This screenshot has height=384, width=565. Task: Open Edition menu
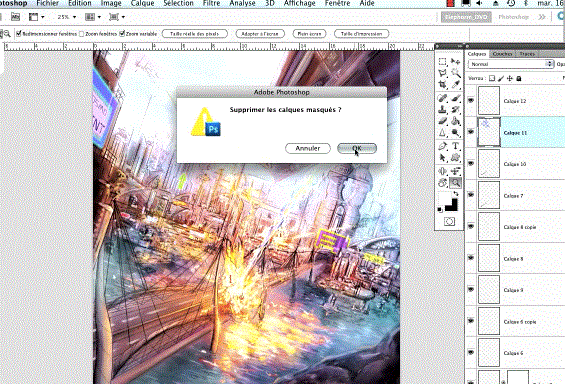(x=80, y=3)
